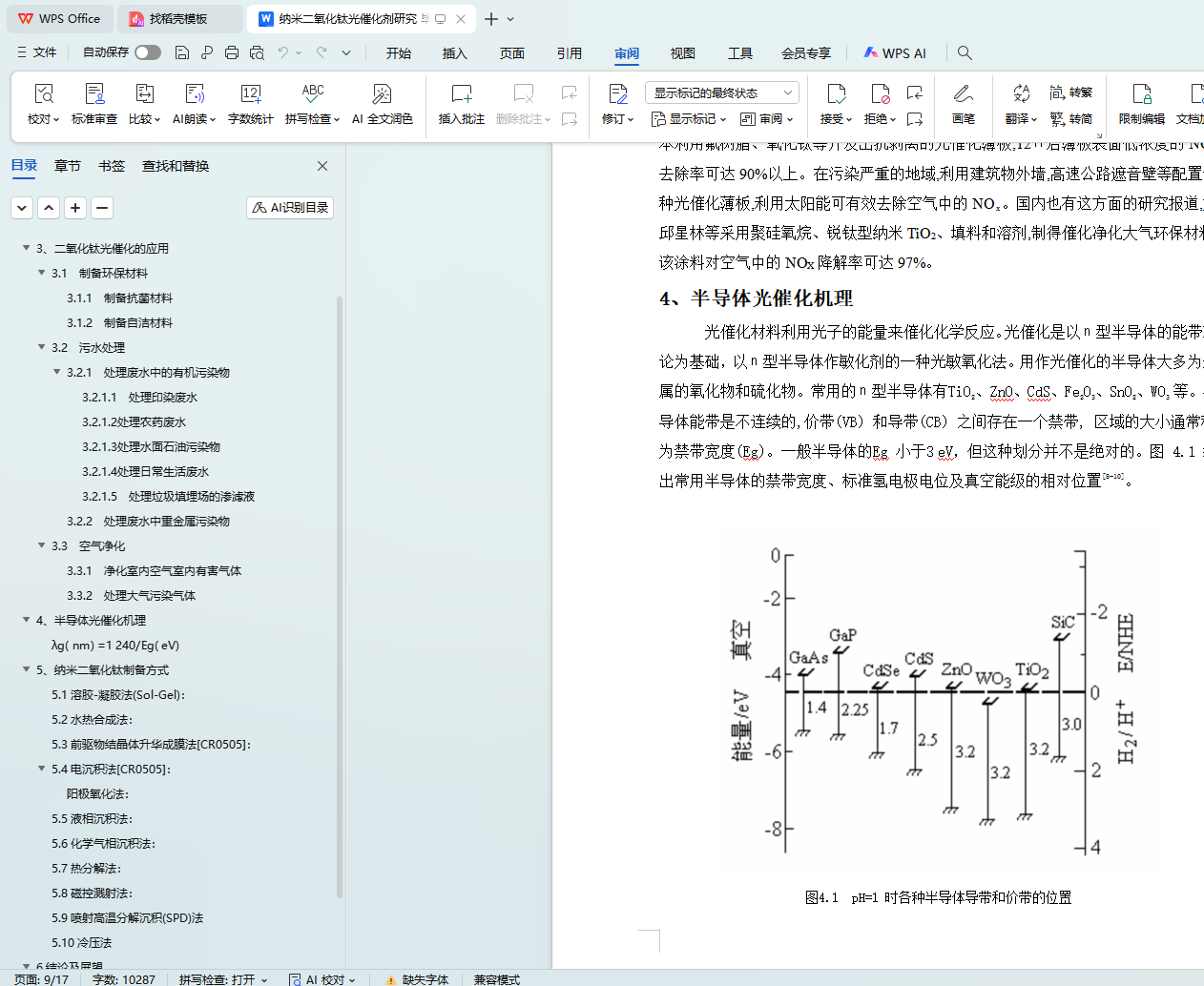Run 拼写检查 spell check

[x=312, y=104]
